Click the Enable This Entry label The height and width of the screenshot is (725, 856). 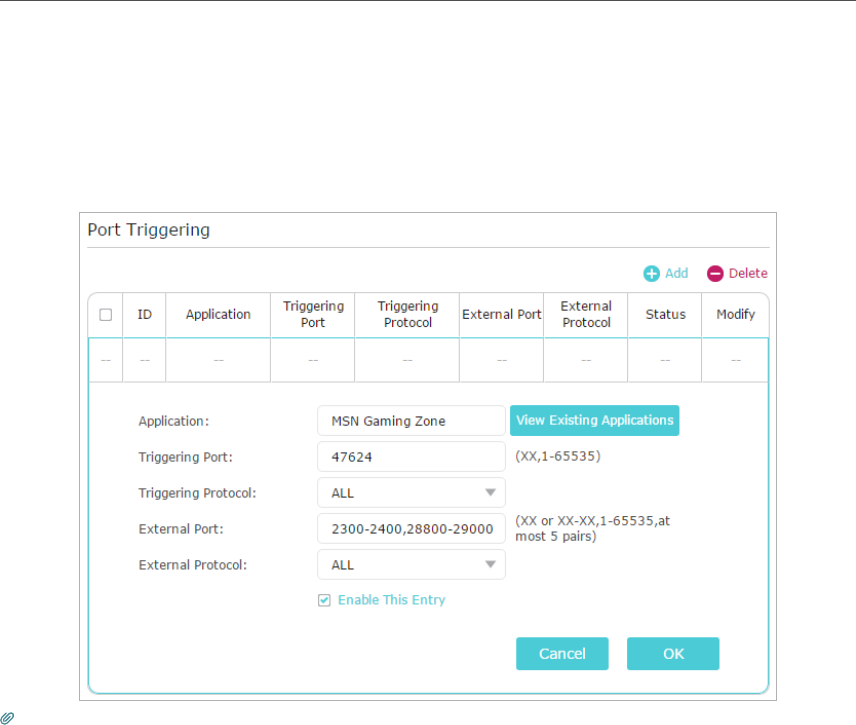click(x=391, y=600)
